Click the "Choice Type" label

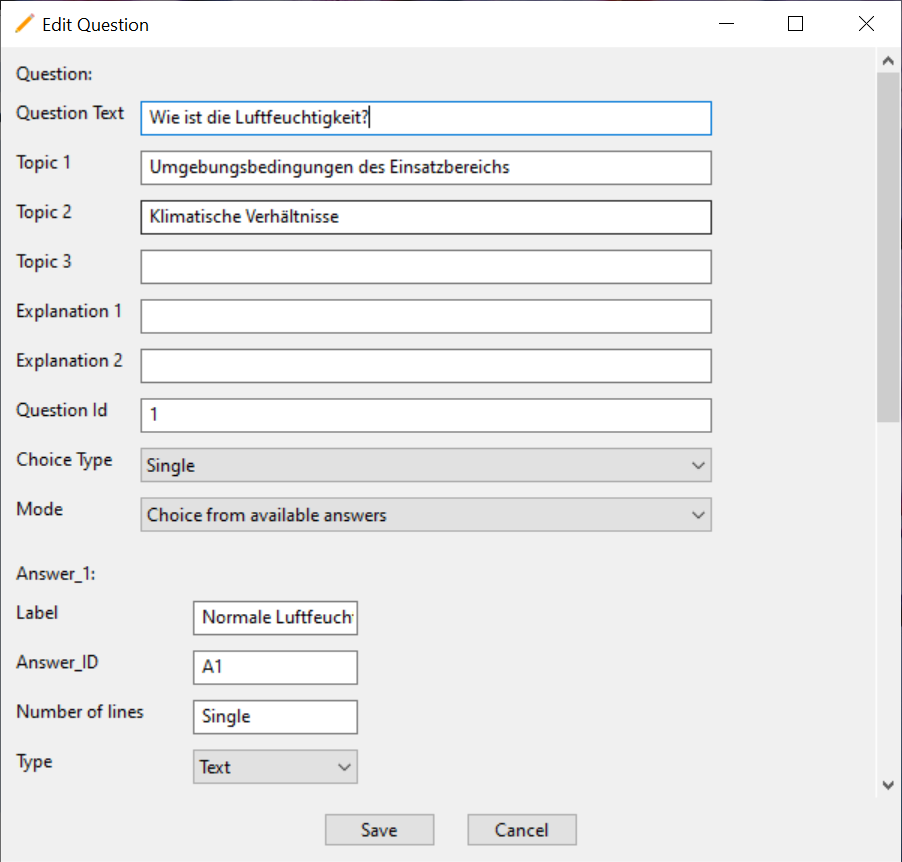(64, 460)
